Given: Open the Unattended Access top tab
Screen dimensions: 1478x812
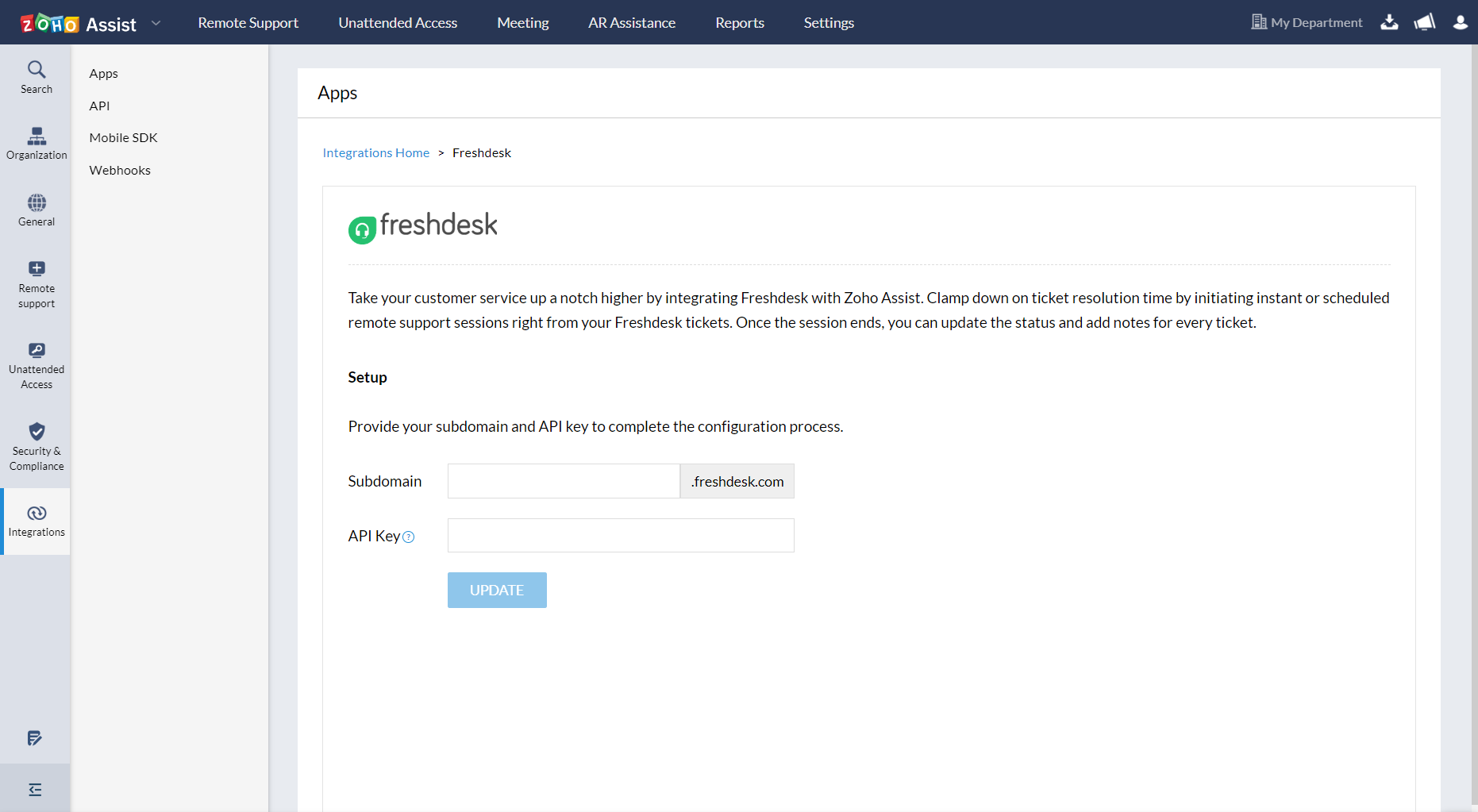Looking at the screenshot, I should [398, 23].
